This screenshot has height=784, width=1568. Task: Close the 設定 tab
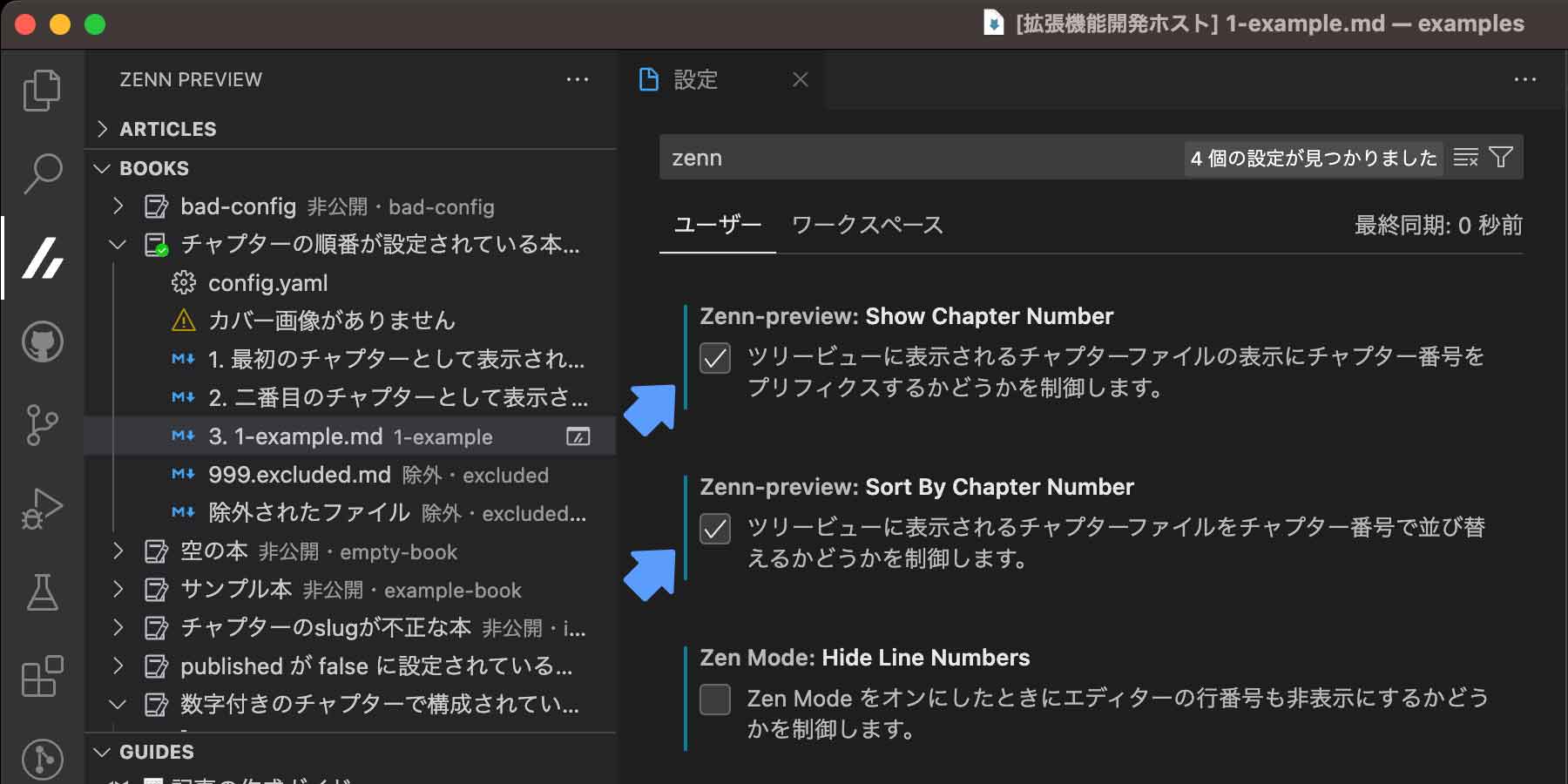tap(801, 79)
